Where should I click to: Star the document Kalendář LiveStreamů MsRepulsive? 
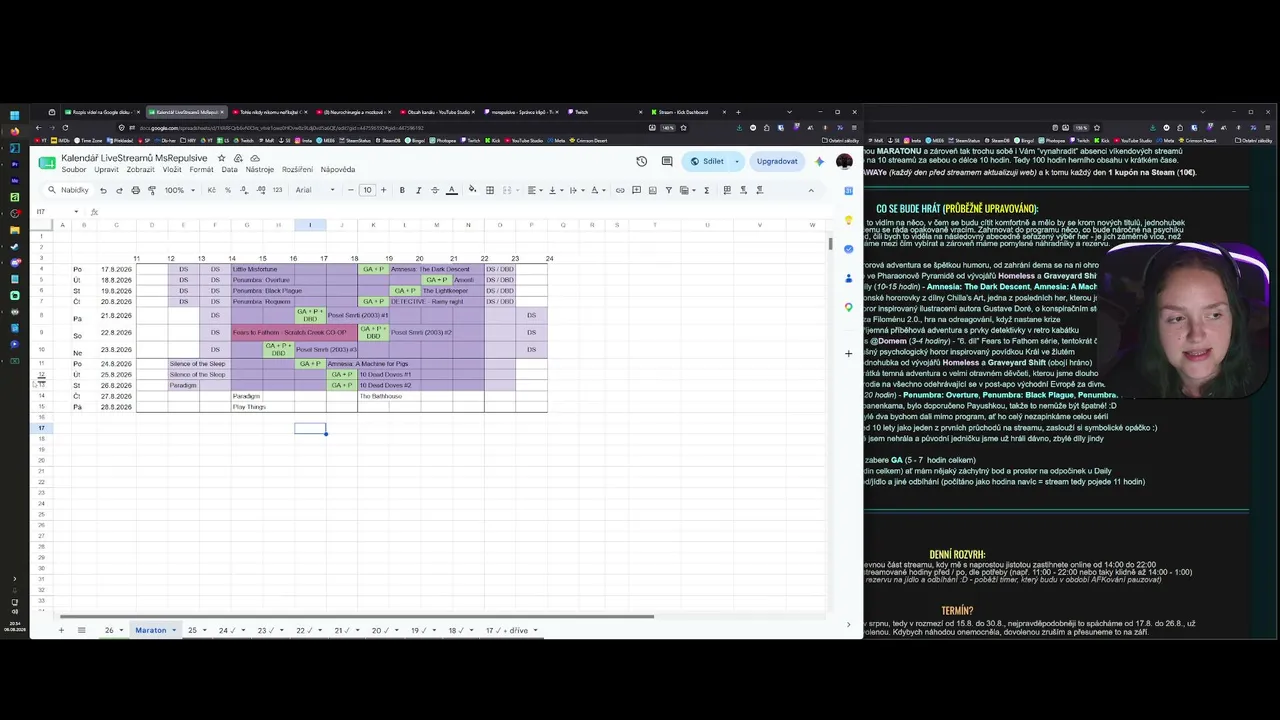click(x=222, y=158)
